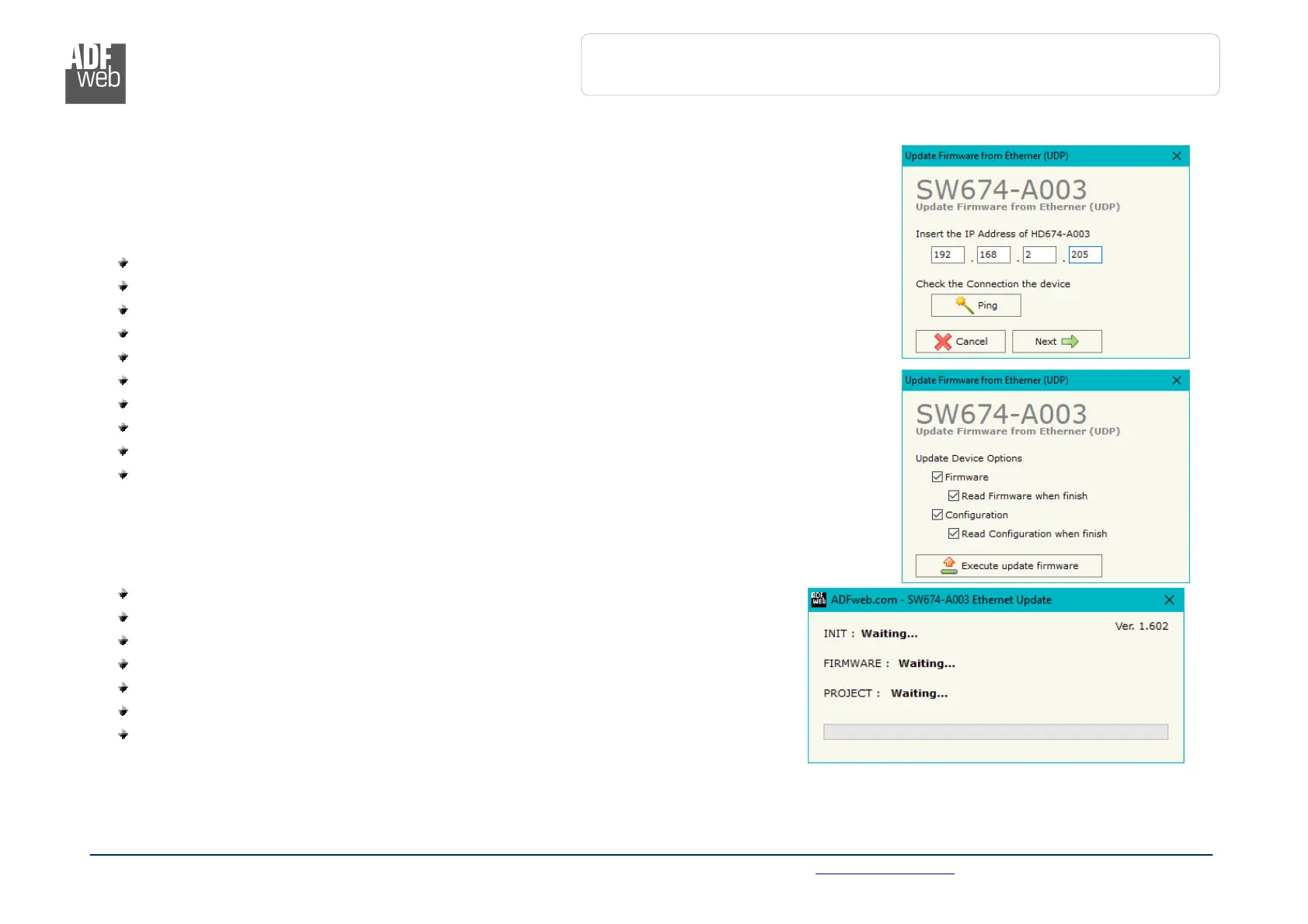Click the Ethernet Update progress bar
Image resolution: width=1308 pixels, height=924 pixels.
click(x=996, y=731)
